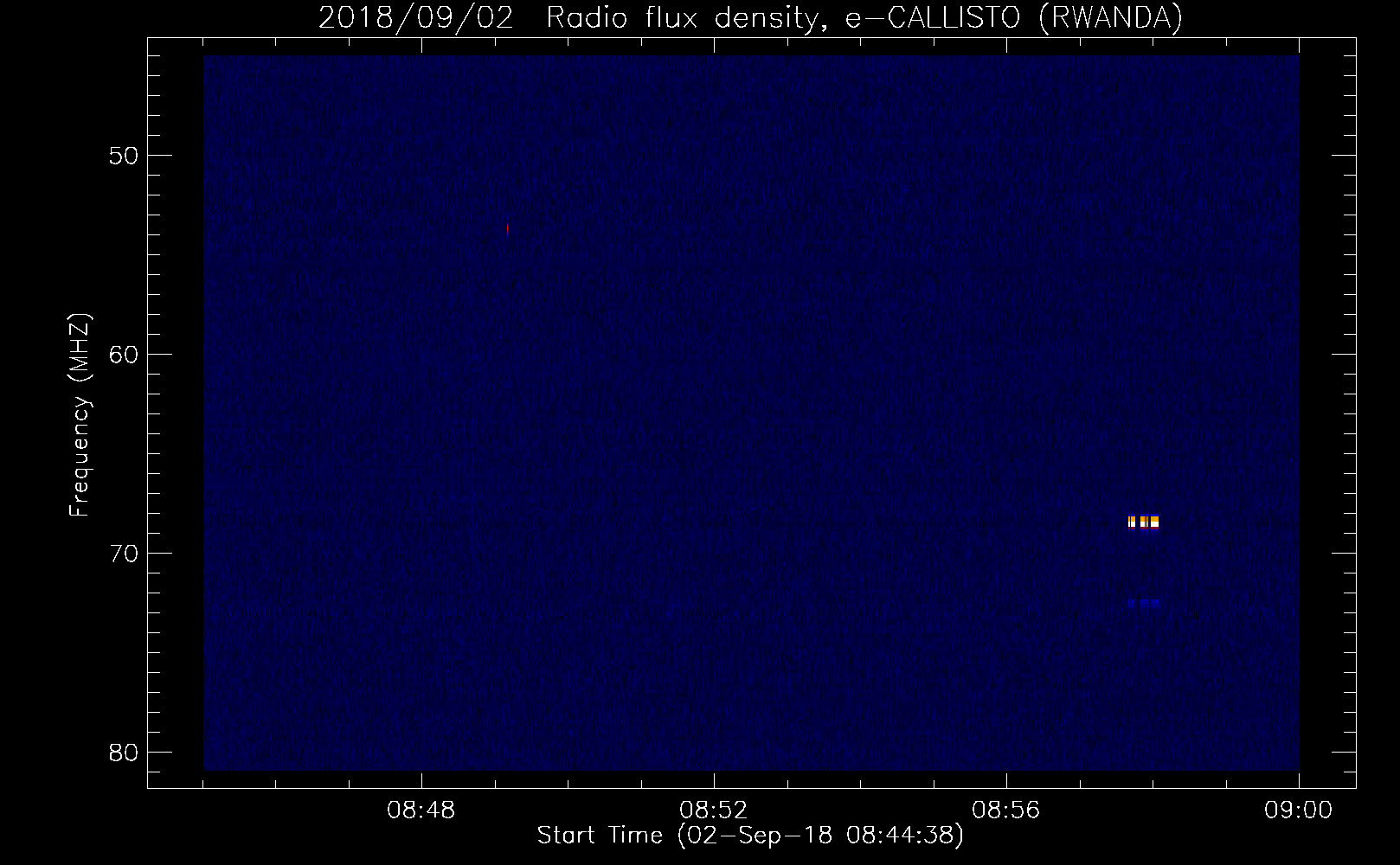The width and height of the screenshot is (1400, 865).
Task: Click the bright orange burst near 68 MHz
Action: pos(1143,522)
